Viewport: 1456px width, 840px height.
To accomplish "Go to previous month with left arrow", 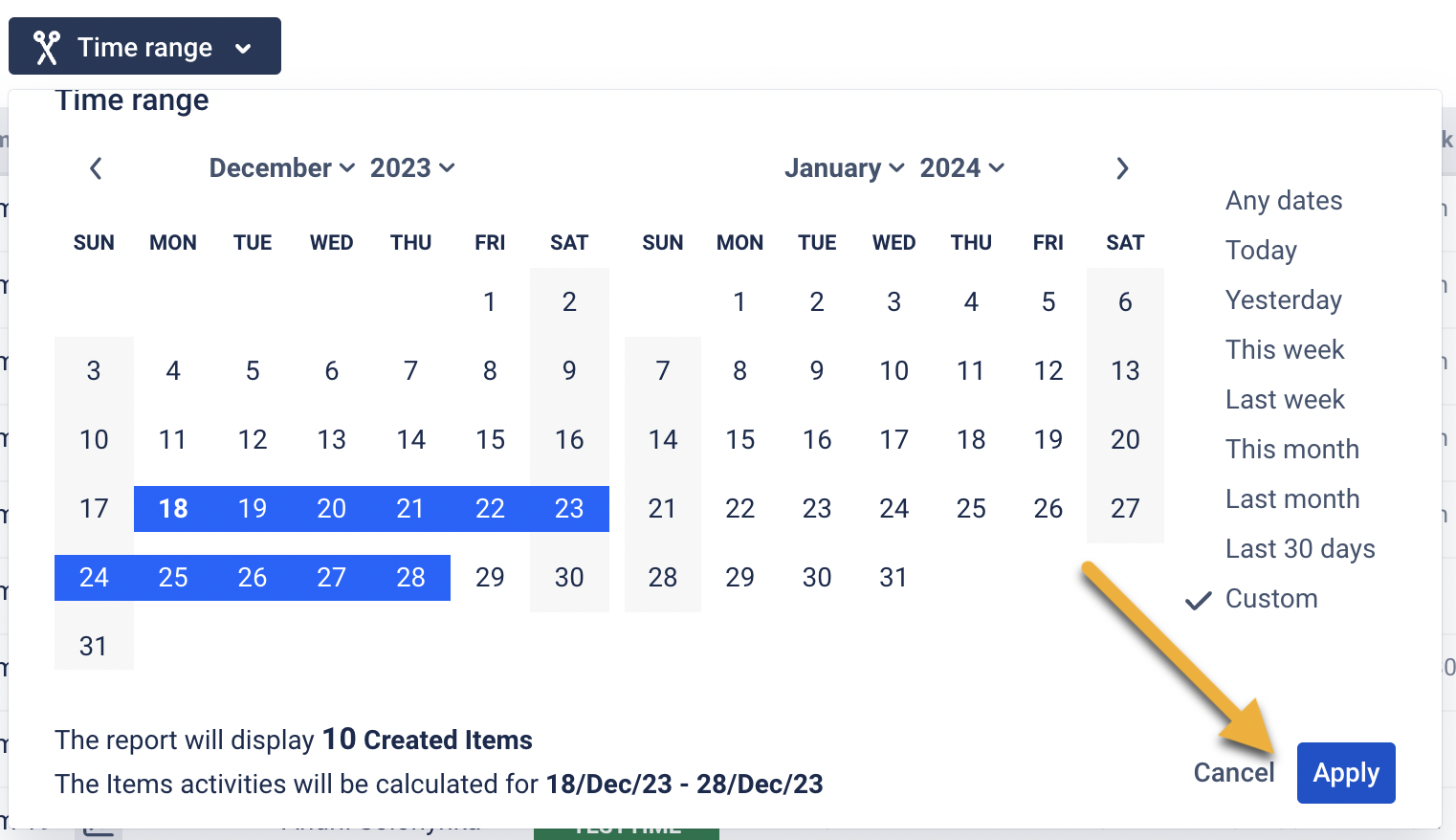I will (x=96, y=169).
